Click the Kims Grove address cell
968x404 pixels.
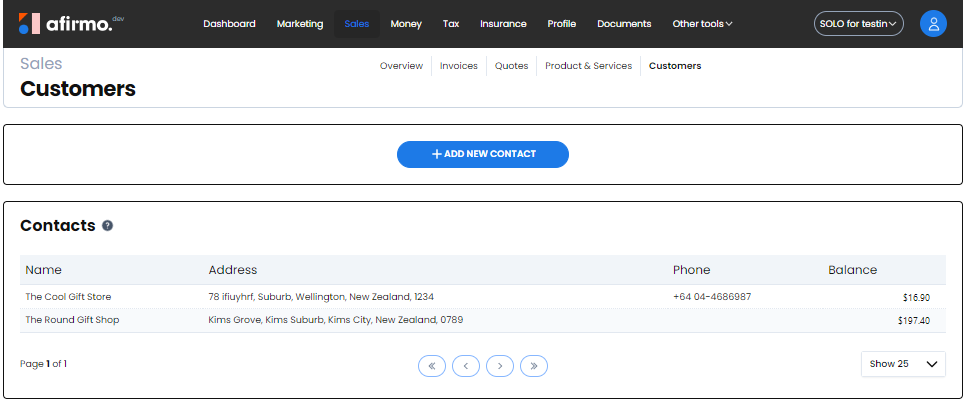336,320
